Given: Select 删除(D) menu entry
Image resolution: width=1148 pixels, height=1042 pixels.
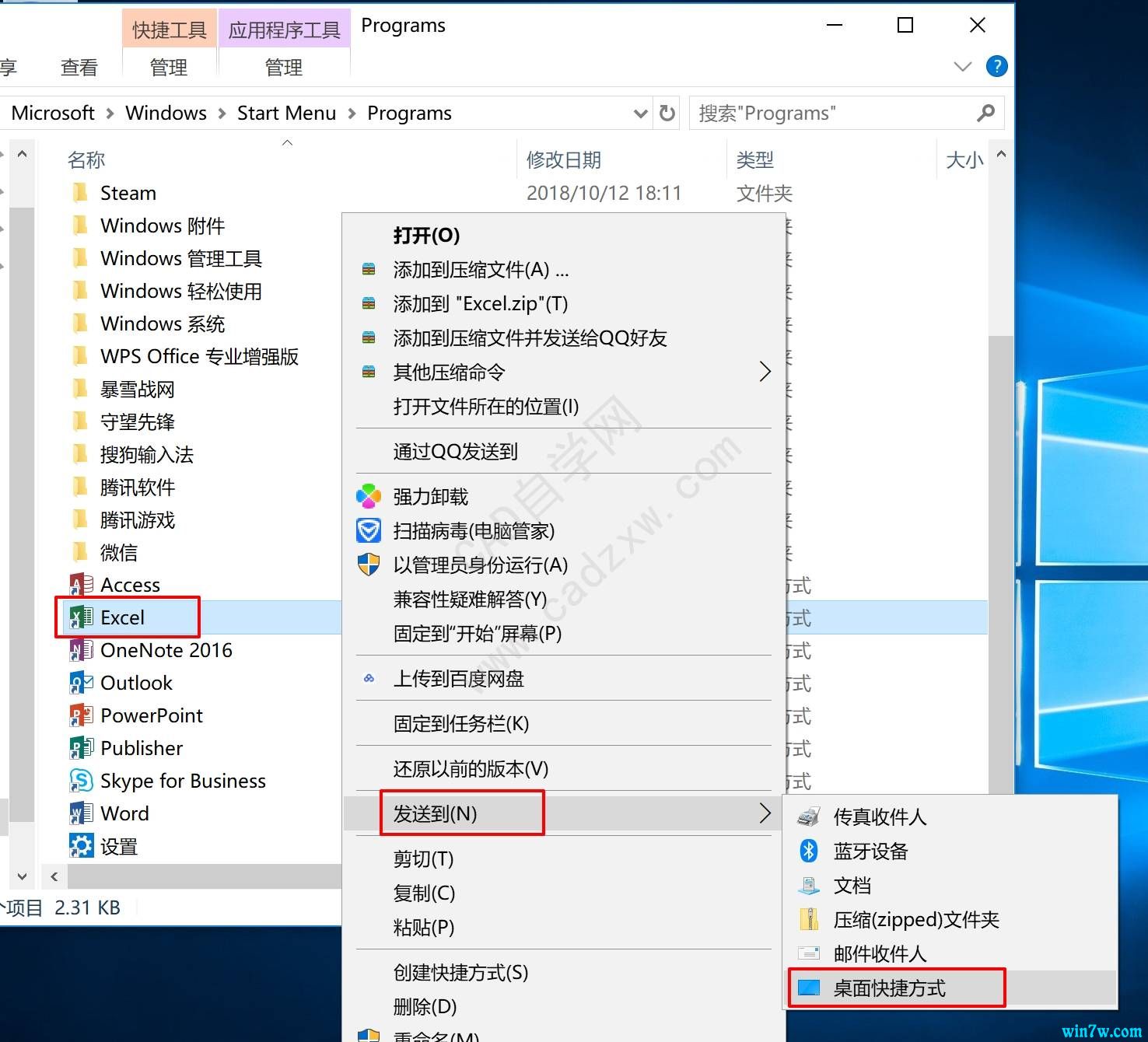Looking at the screenshot, I should pyautogui.click(x=564, y=1006).
